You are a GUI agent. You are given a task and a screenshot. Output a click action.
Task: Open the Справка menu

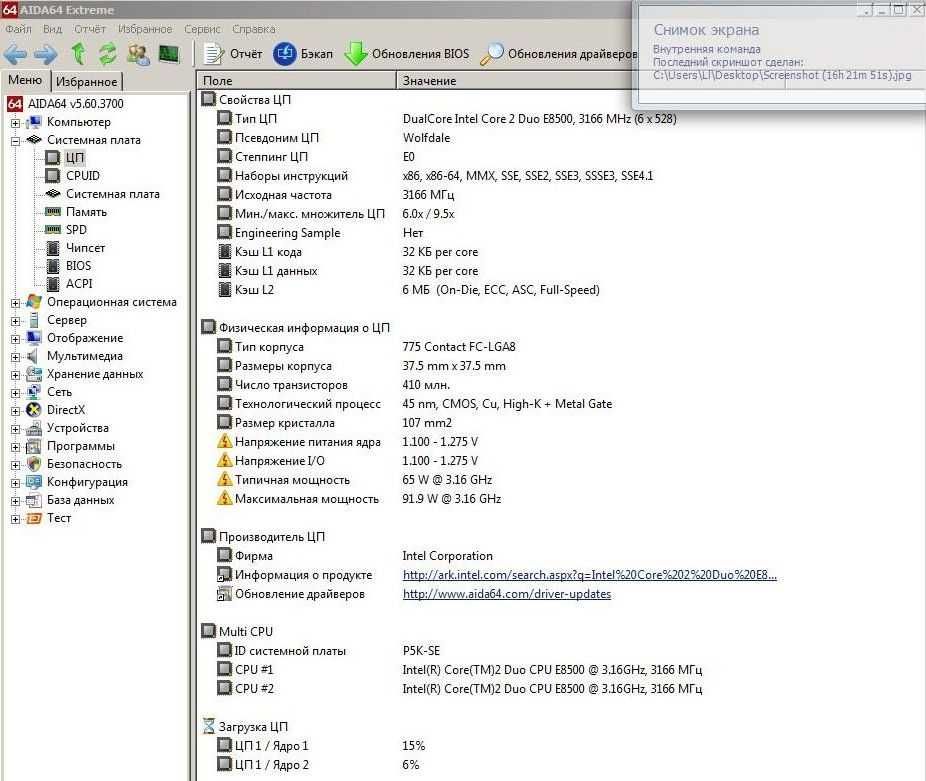253,29
